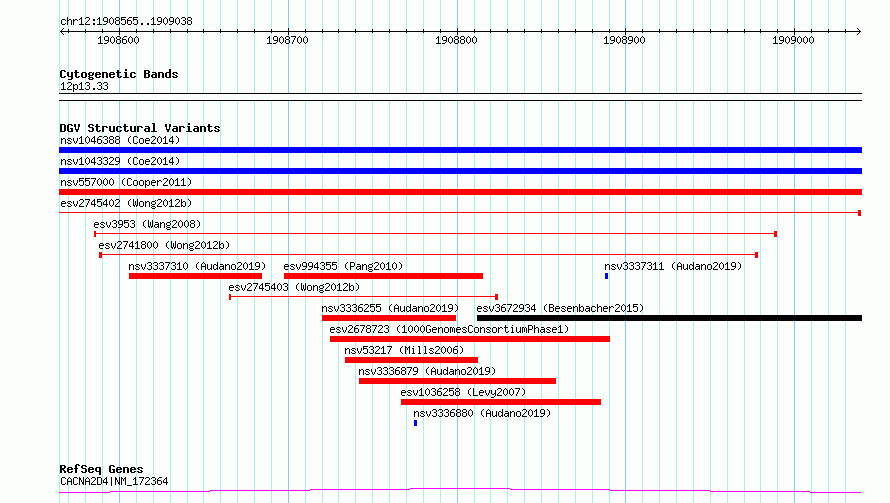This screenshot has width=890, height=503.
Task: Open nsv557000 (Cooper2011) label
Action: coord(126,182)
